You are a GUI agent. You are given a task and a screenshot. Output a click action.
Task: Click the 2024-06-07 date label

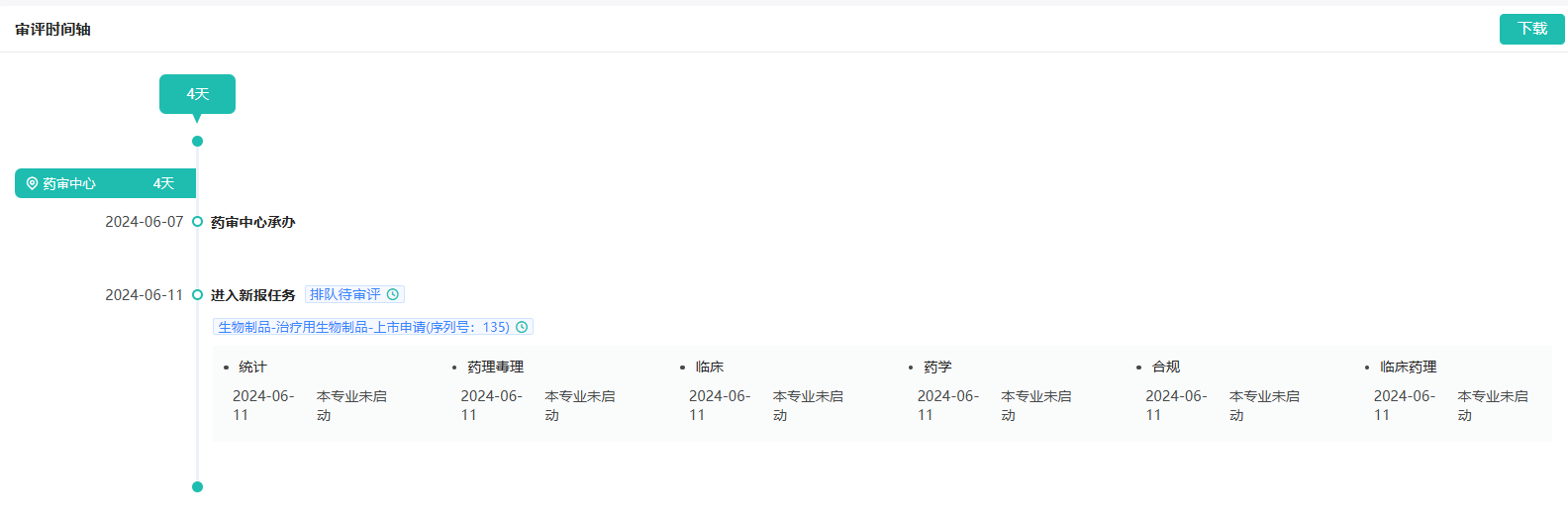click(x=145, y=222)
